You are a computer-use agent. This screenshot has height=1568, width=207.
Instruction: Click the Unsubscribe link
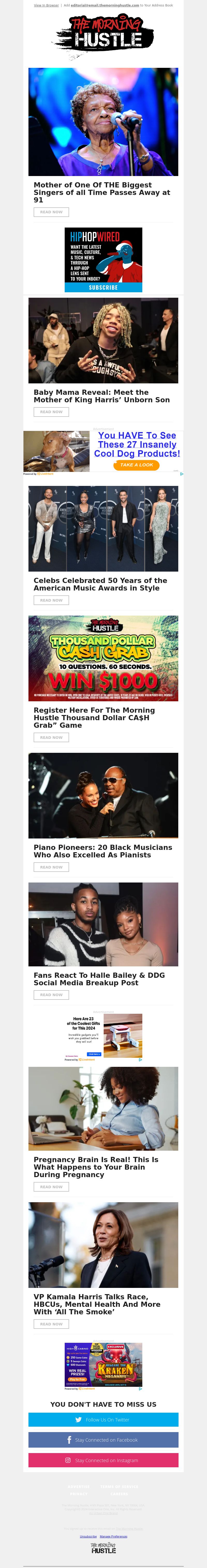88,1536
